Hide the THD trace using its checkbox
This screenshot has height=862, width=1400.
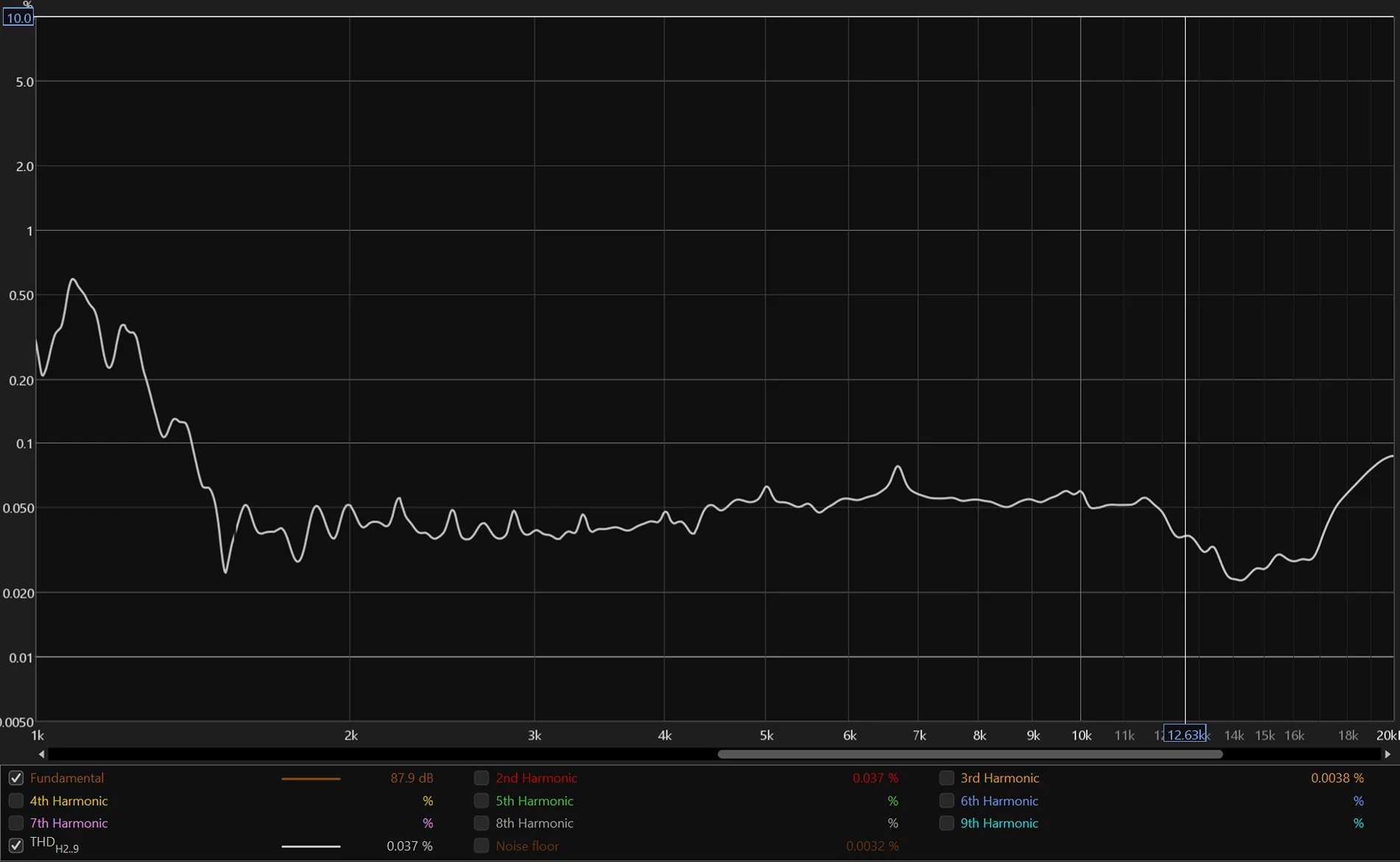(15, 846)
